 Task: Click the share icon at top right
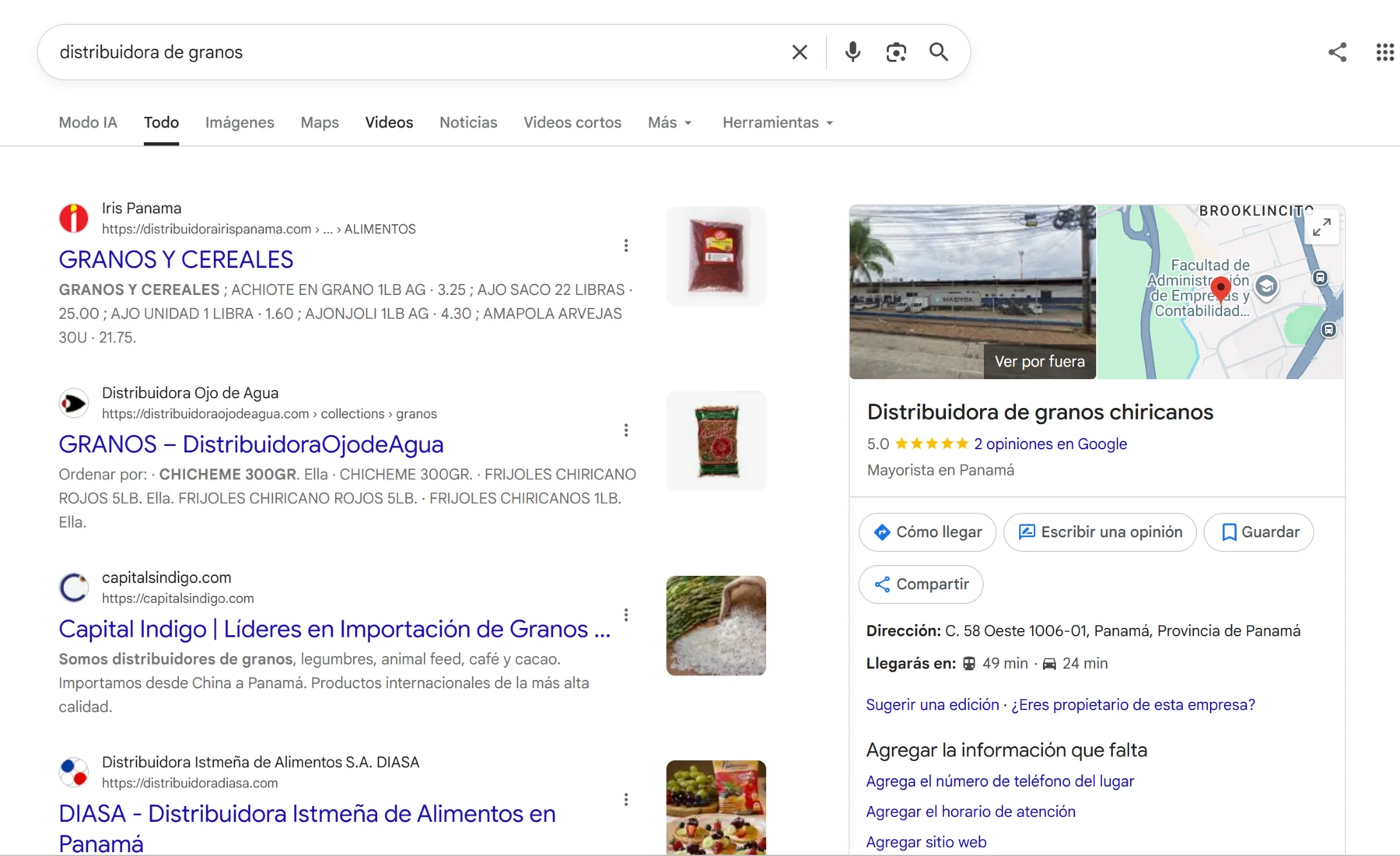pos(1337,52)
